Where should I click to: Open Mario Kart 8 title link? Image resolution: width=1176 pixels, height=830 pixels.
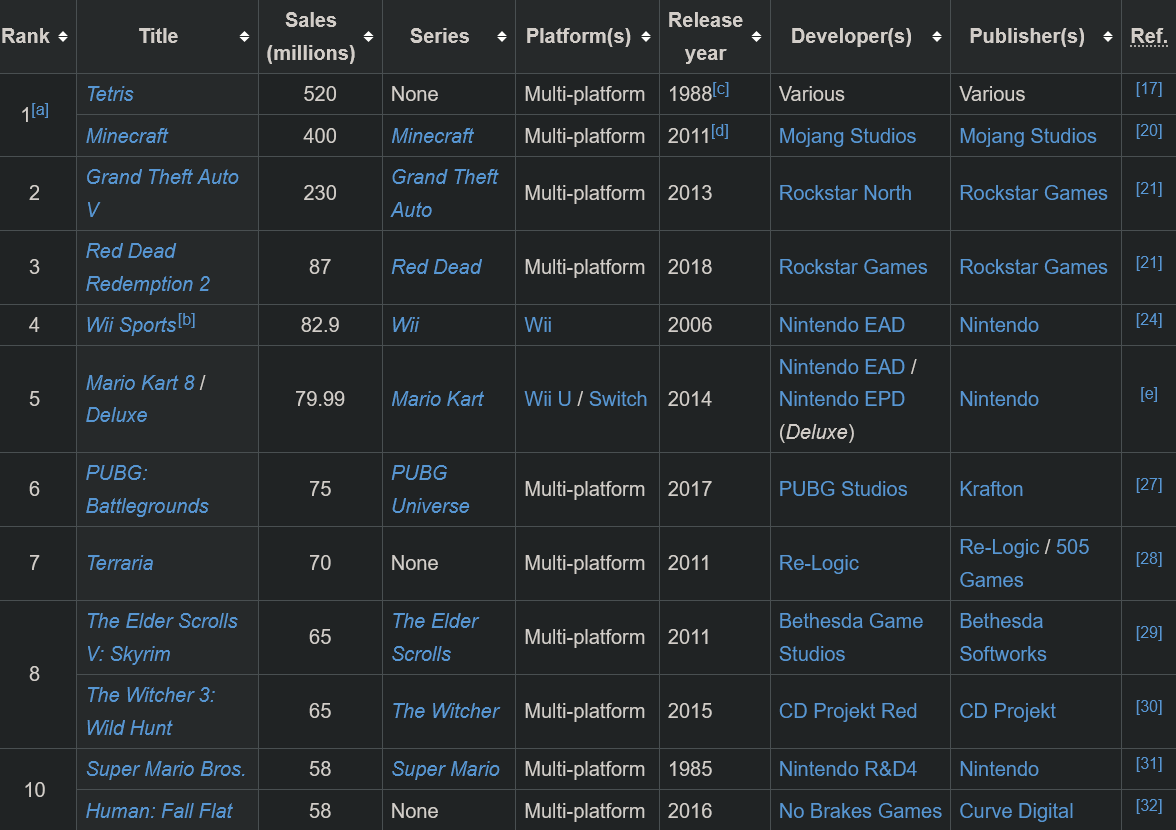[140, 383]
